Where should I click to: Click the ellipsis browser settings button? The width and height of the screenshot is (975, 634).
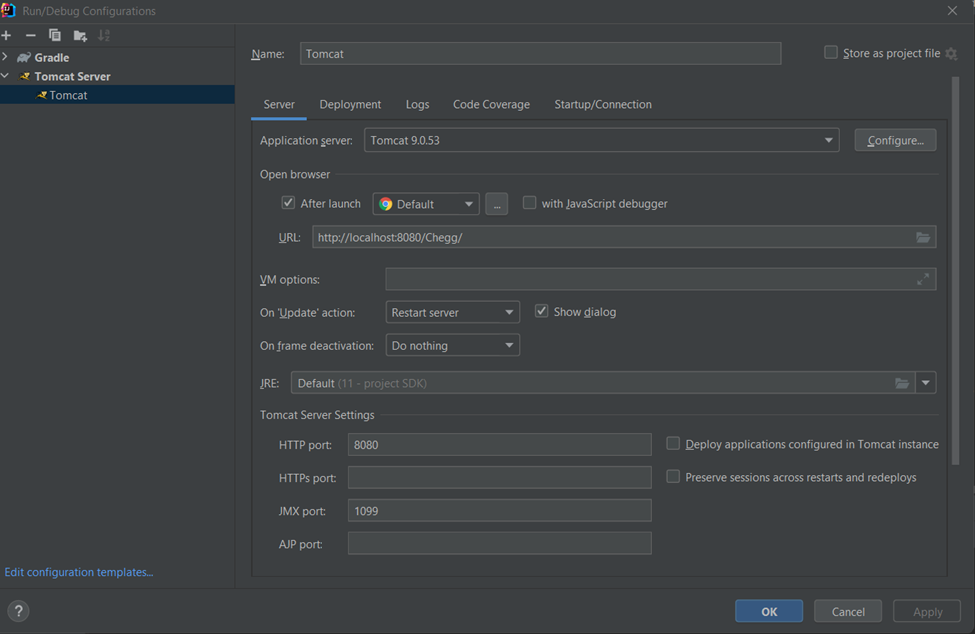pyautogui.click(x=497, y=204)
